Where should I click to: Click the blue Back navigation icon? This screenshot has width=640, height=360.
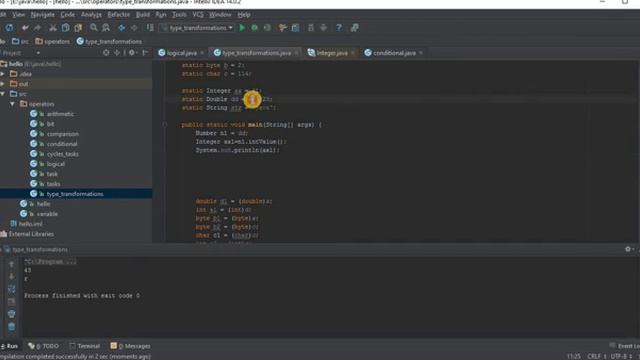122,28
